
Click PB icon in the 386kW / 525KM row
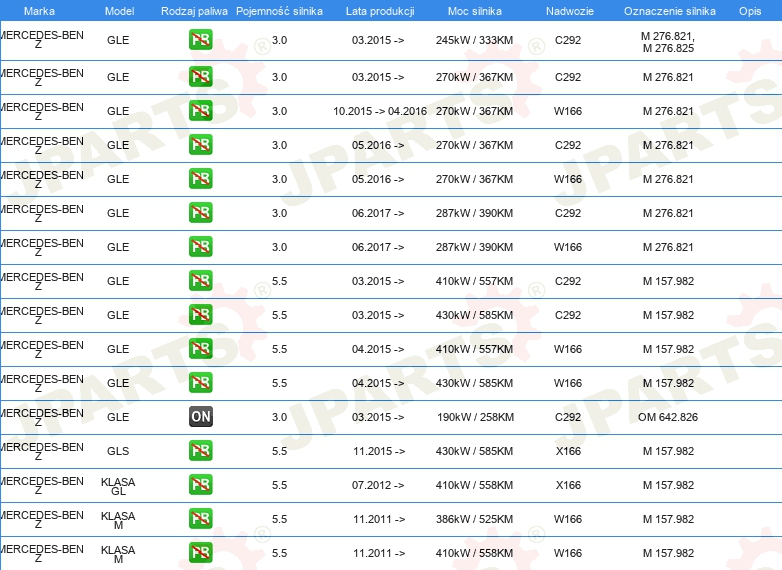coord(201,519)
